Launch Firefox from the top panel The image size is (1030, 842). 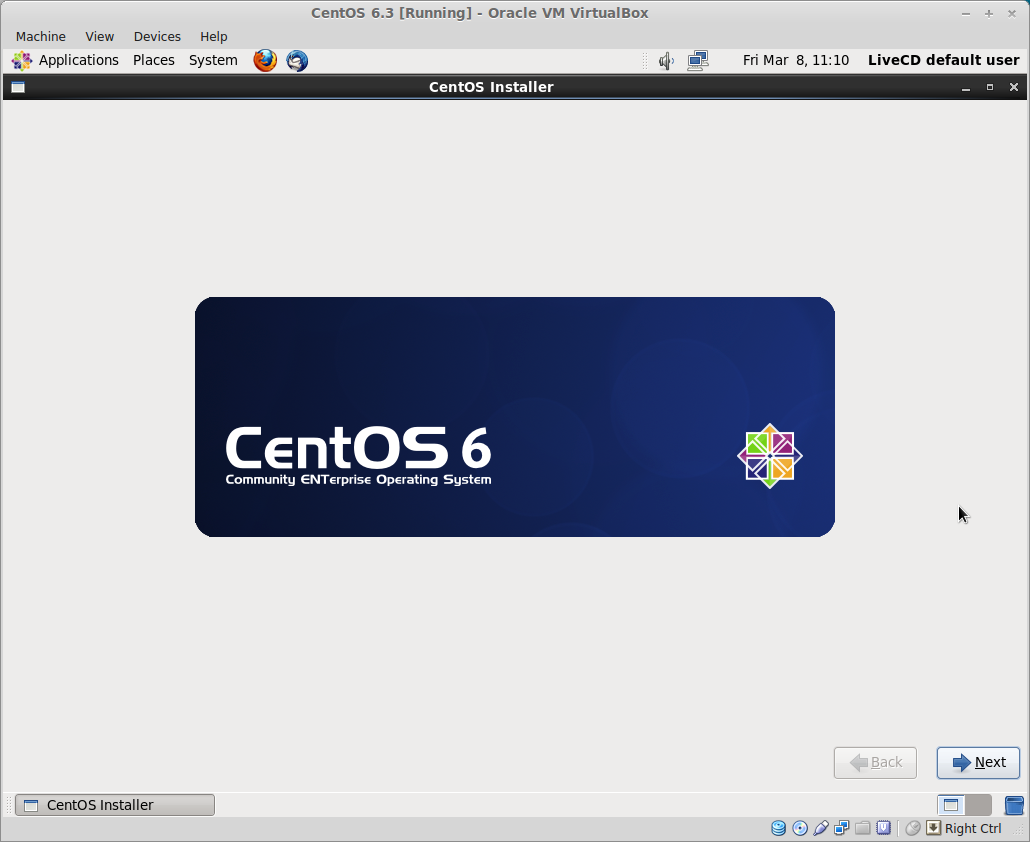264,60
